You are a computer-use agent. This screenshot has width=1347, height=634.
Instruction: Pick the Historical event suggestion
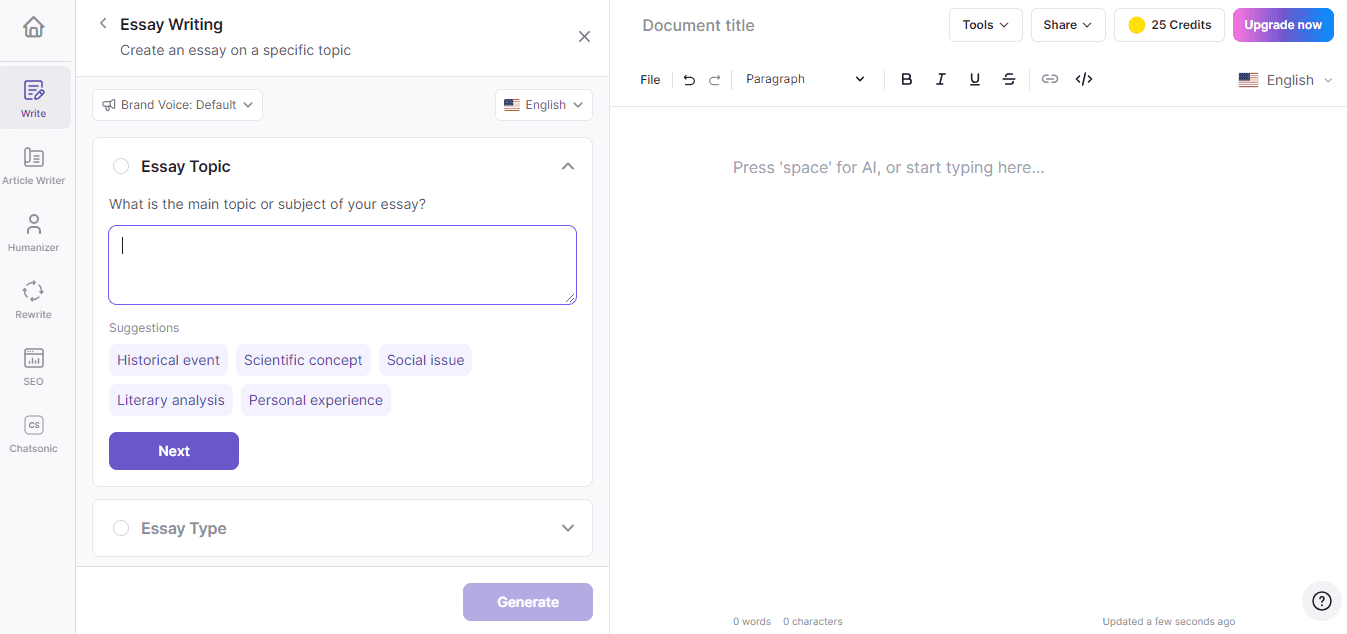[x=168, y=360]
